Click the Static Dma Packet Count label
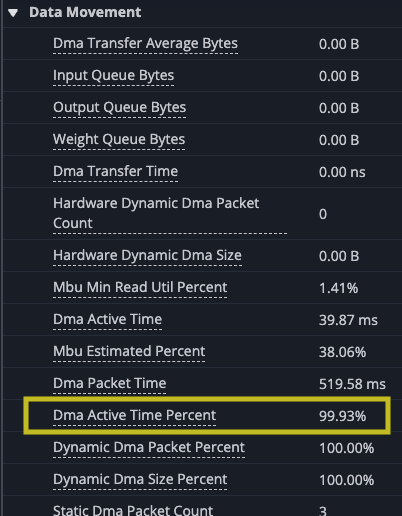402x516 pixels. 133,510
